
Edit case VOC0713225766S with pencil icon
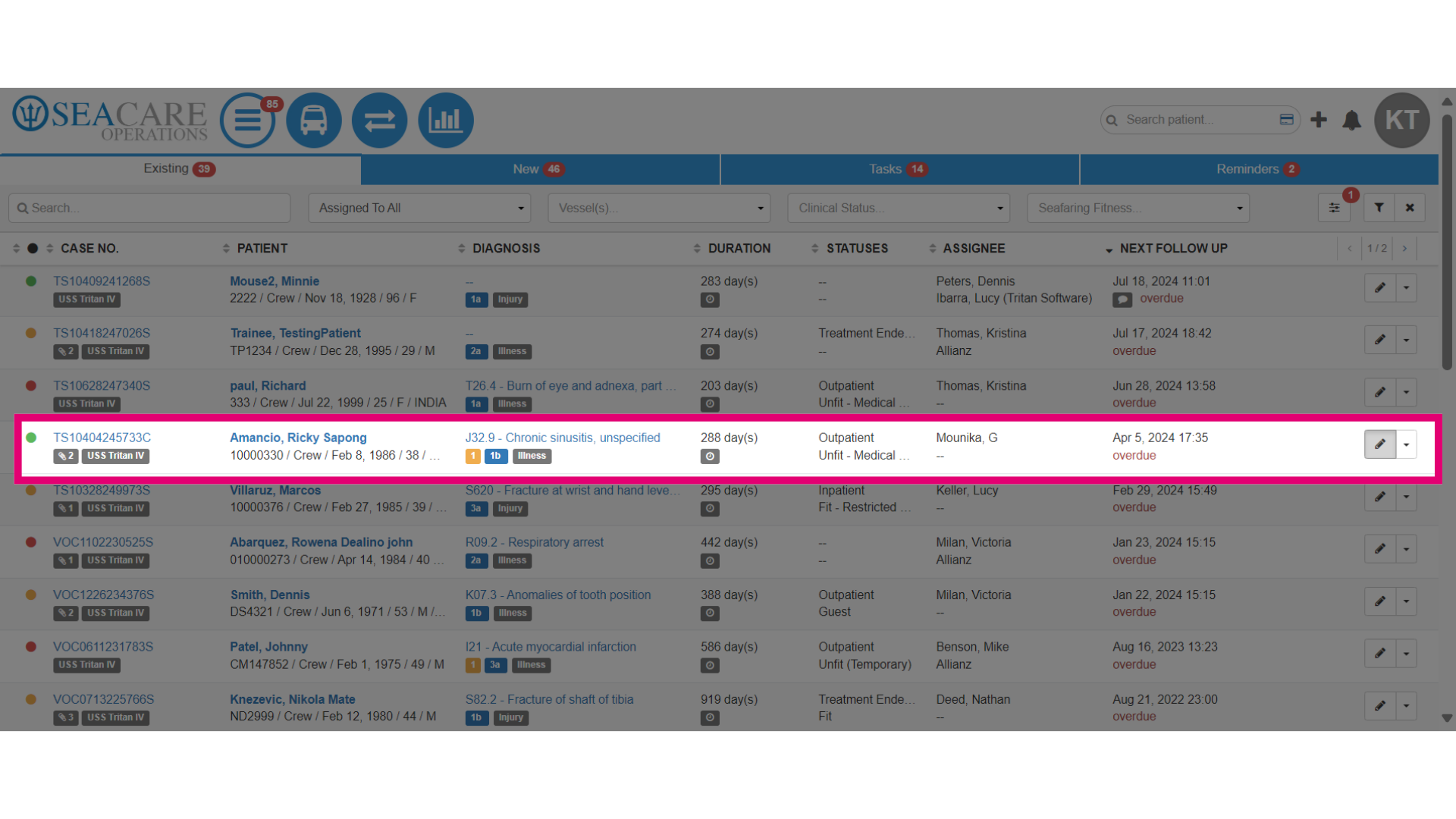(x=1380, y=706)
